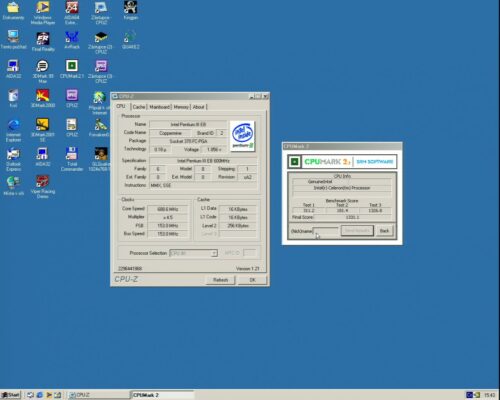
Task: Click the Show Desktop quick launch icon
Action: coord(30,395)
